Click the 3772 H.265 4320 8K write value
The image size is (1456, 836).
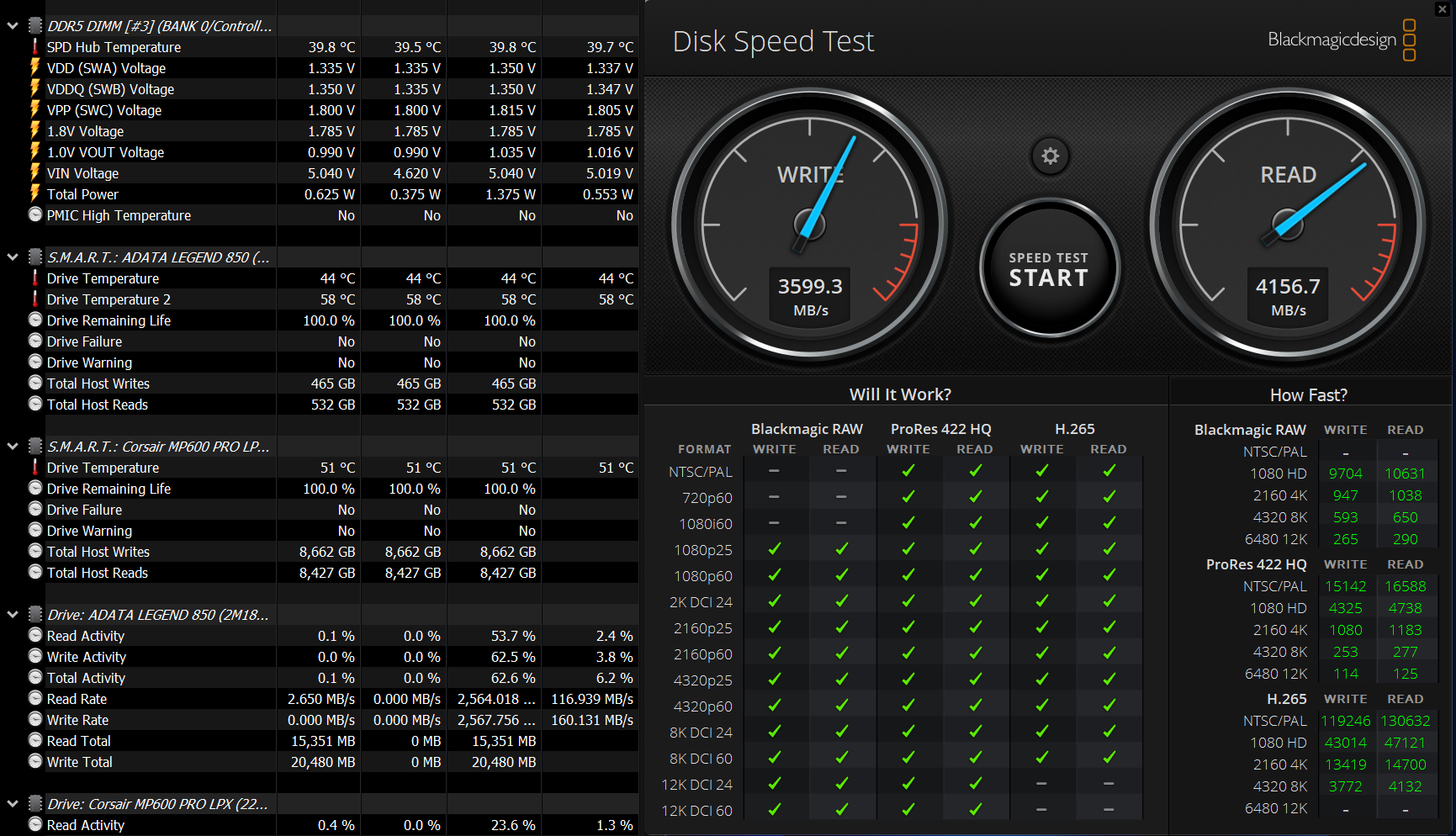1345,786
